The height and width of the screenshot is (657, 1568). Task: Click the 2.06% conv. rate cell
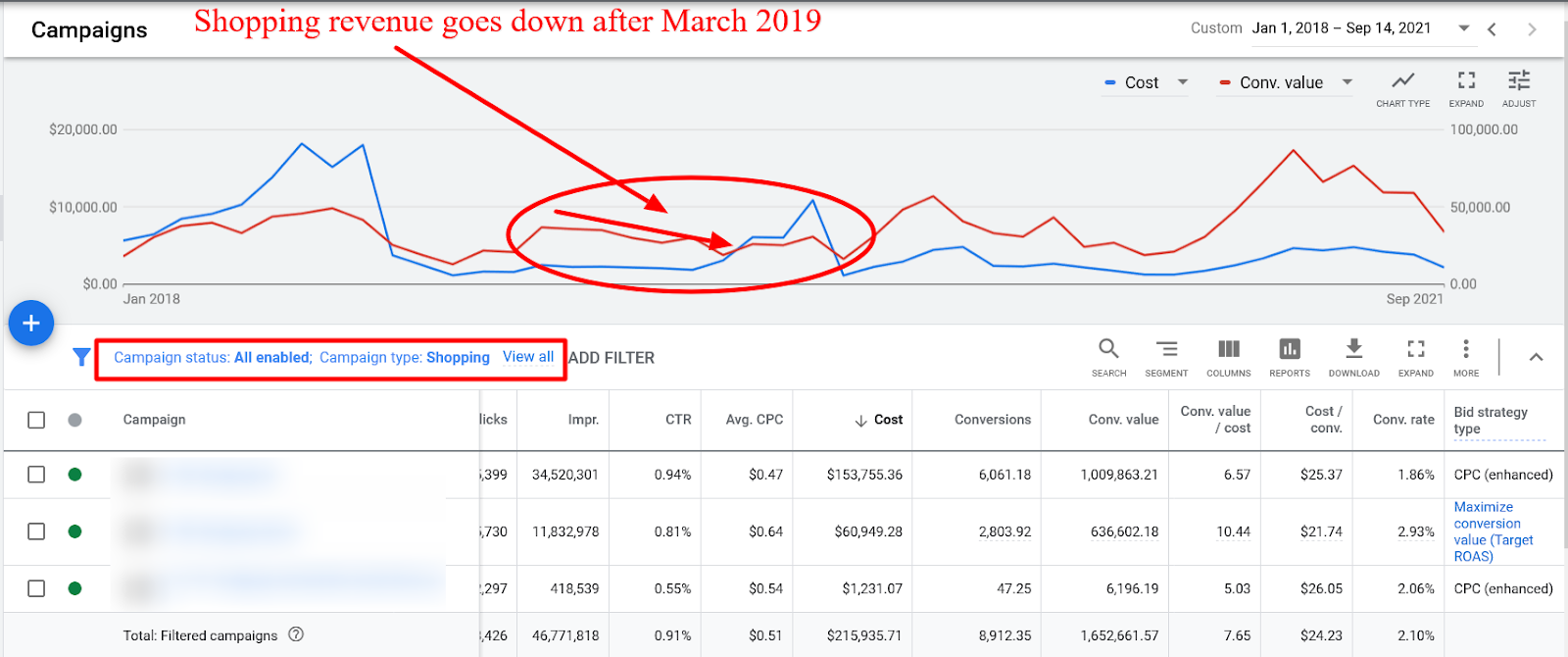(1416, 588)
